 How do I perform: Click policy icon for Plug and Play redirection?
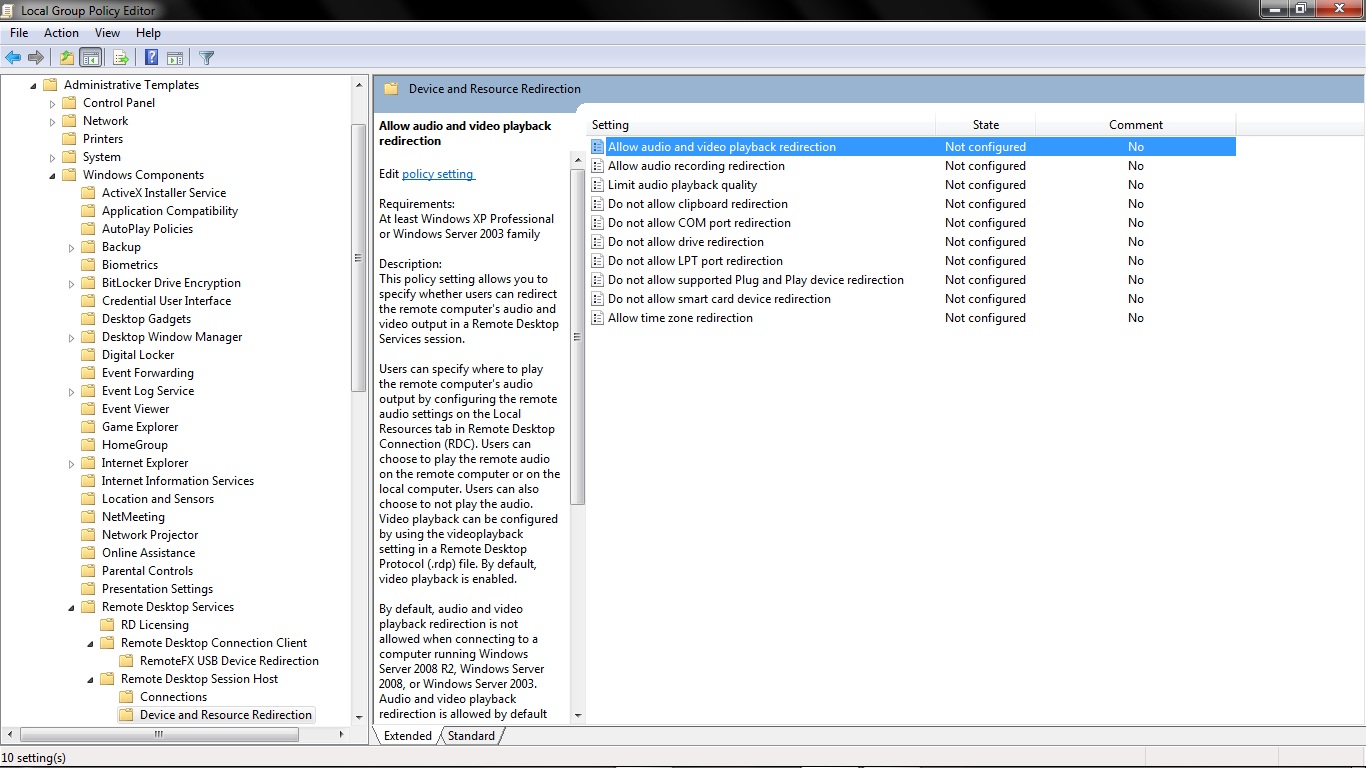[x=598, y=280]
